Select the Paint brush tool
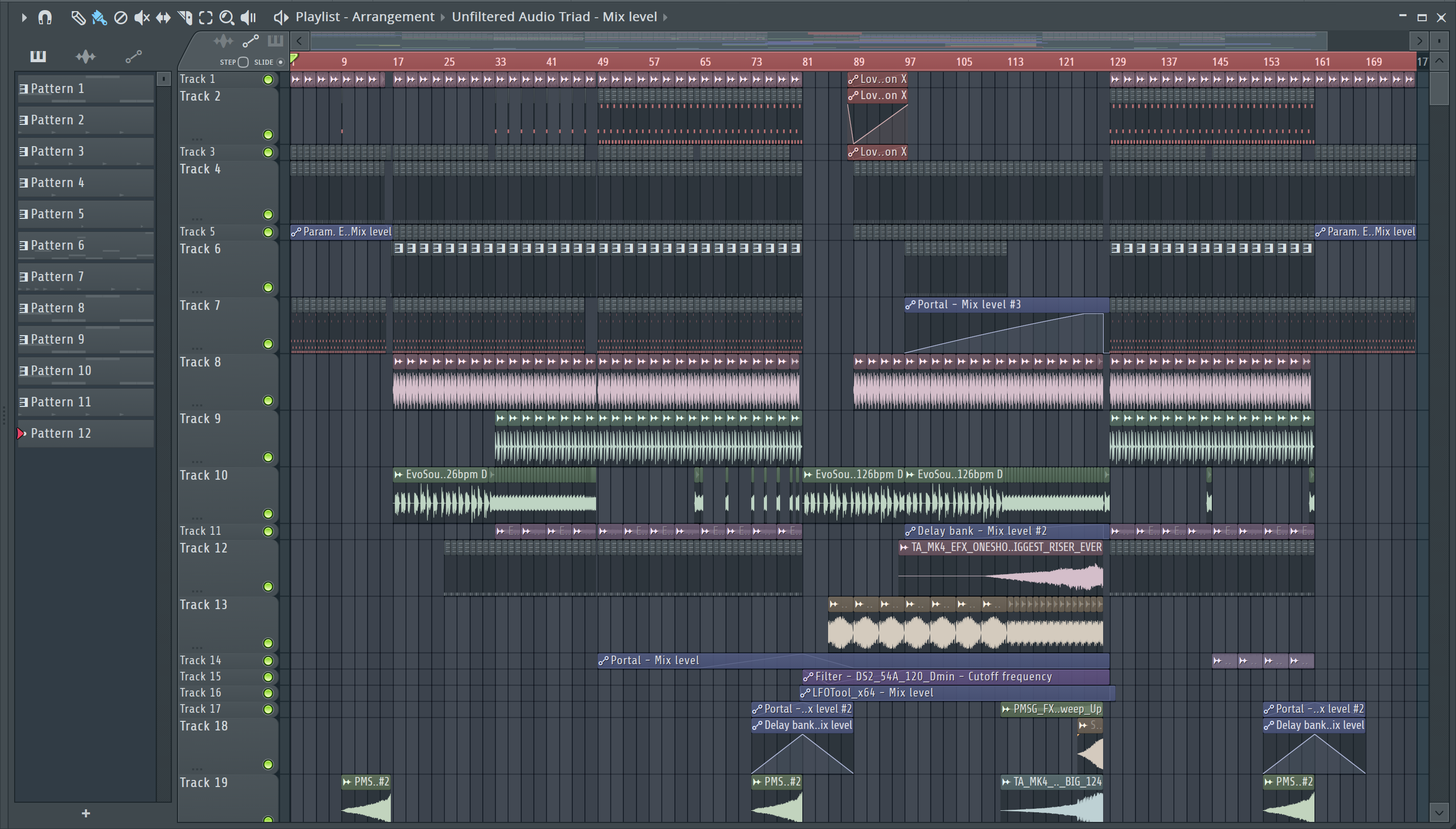Screen dimensions: 1456x829 (99, 18)
